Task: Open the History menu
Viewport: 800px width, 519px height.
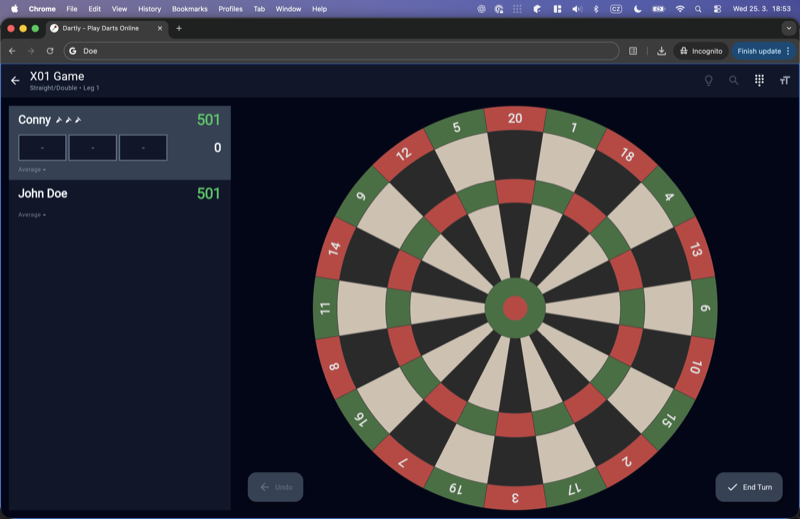Action: (149, 9)
